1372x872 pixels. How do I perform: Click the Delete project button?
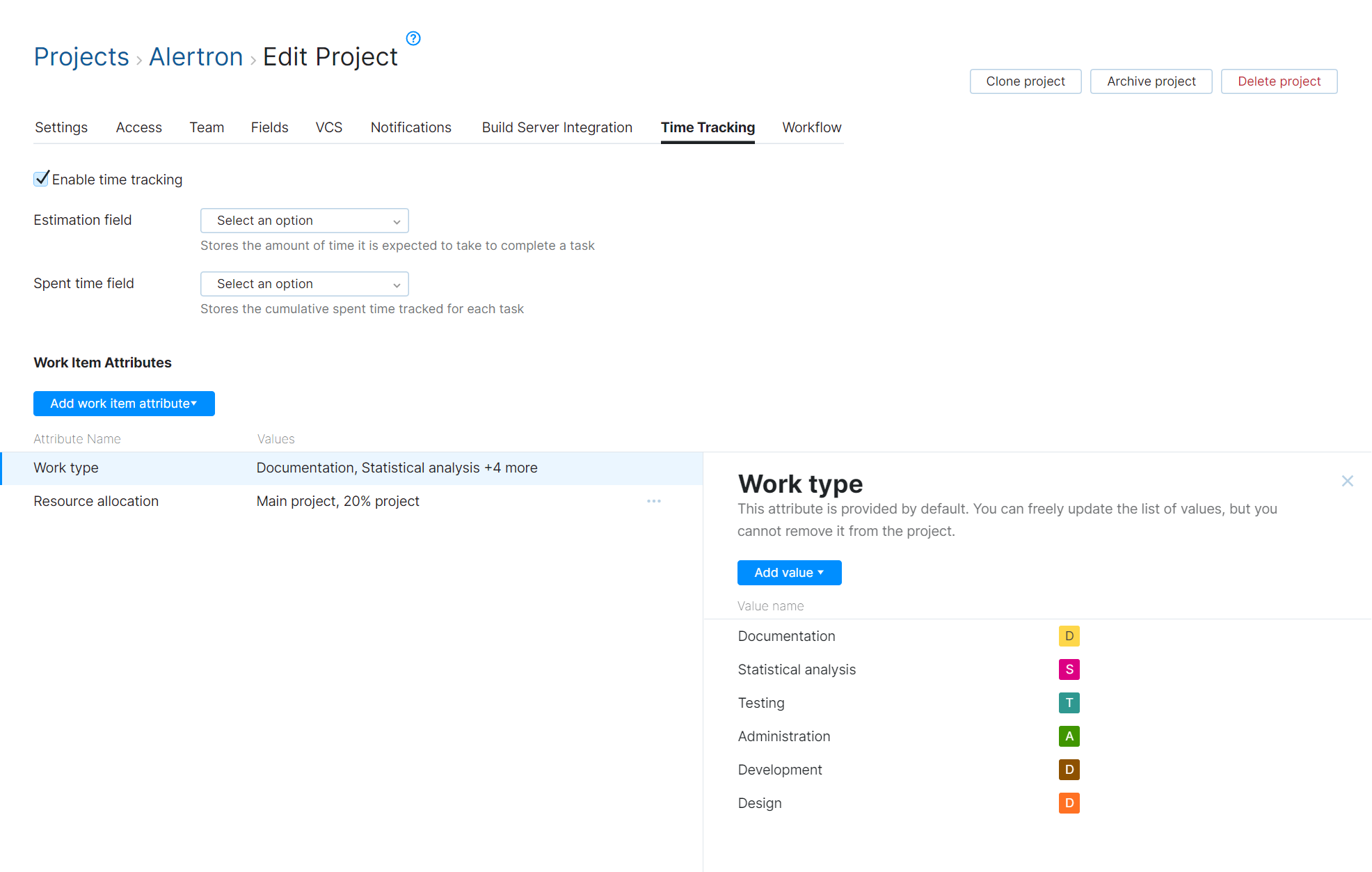(1279, 81)
